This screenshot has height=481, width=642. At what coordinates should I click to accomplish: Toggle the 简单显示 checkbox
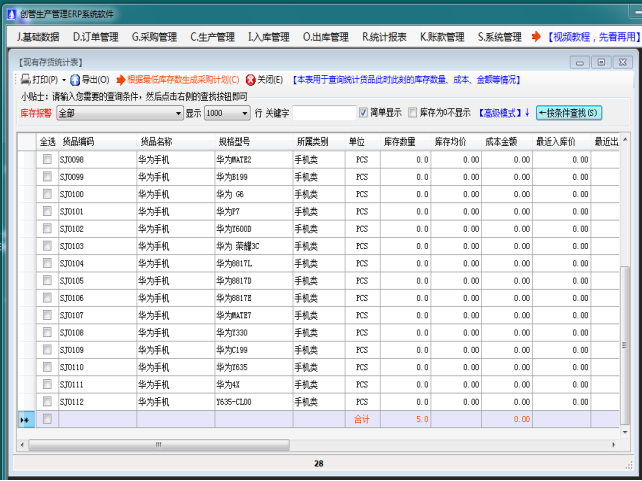(x=364, y=113)
